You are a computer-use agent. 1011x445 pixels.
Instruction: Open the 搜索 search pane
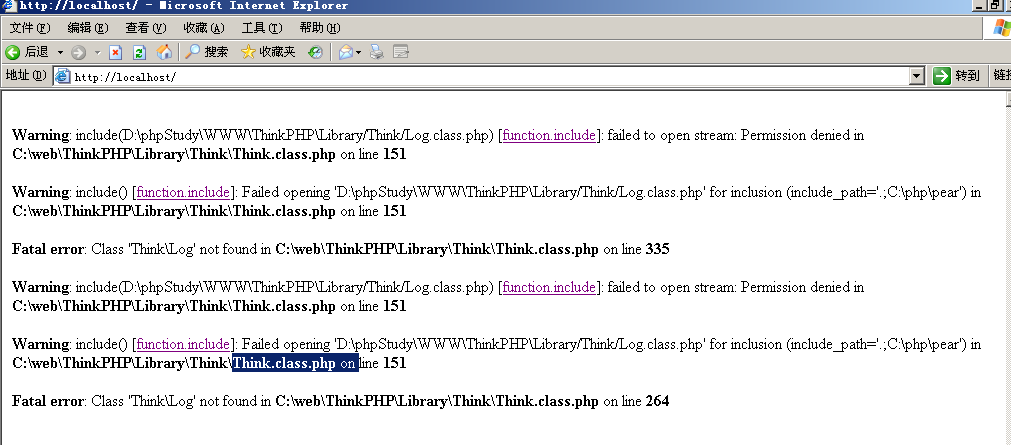(206, 52)
